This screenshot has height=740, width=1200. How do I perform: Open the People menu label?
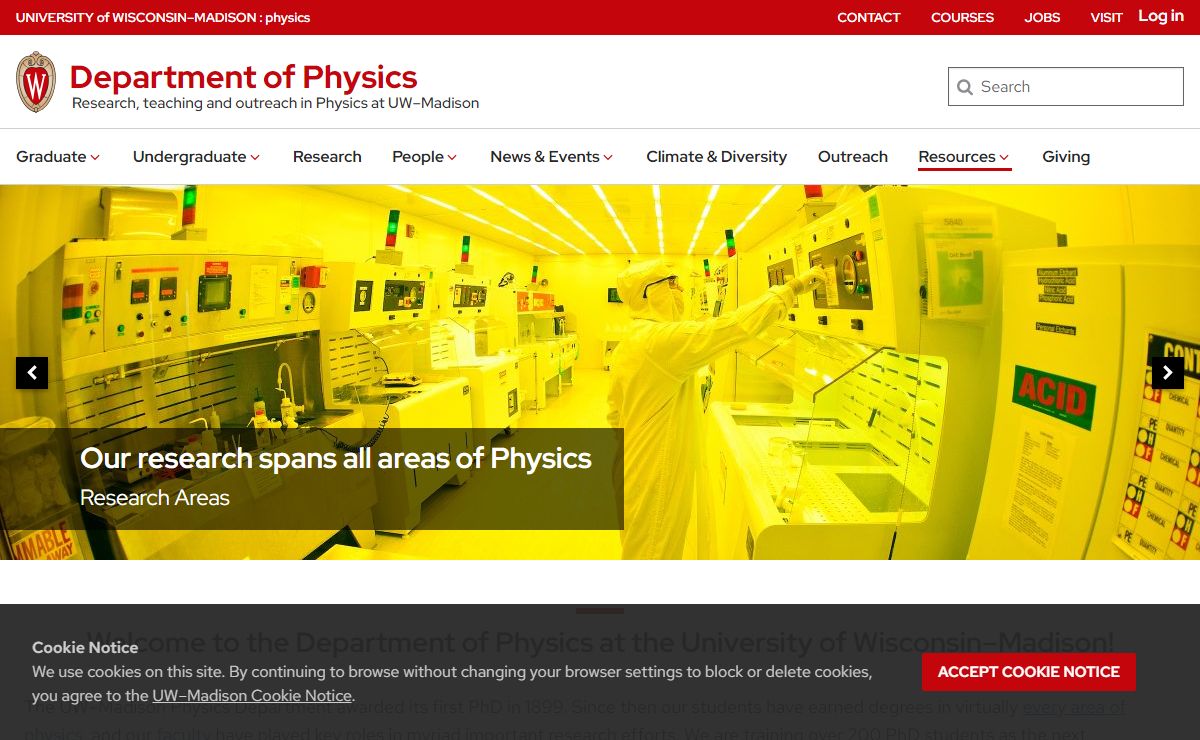pyautogui.click(x=418, y=157)
